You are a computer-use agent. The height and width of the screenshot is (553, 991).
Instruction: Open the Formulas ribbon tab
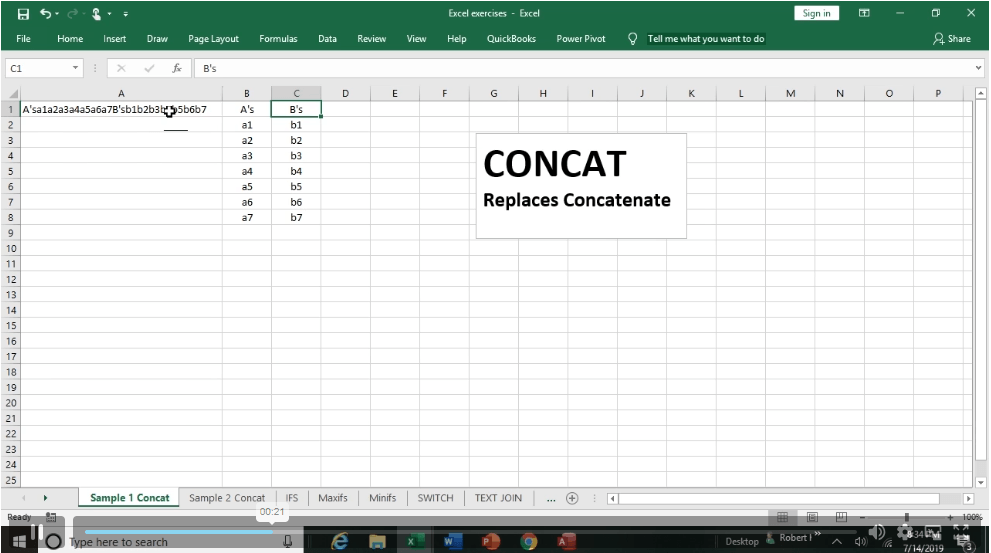278,39
